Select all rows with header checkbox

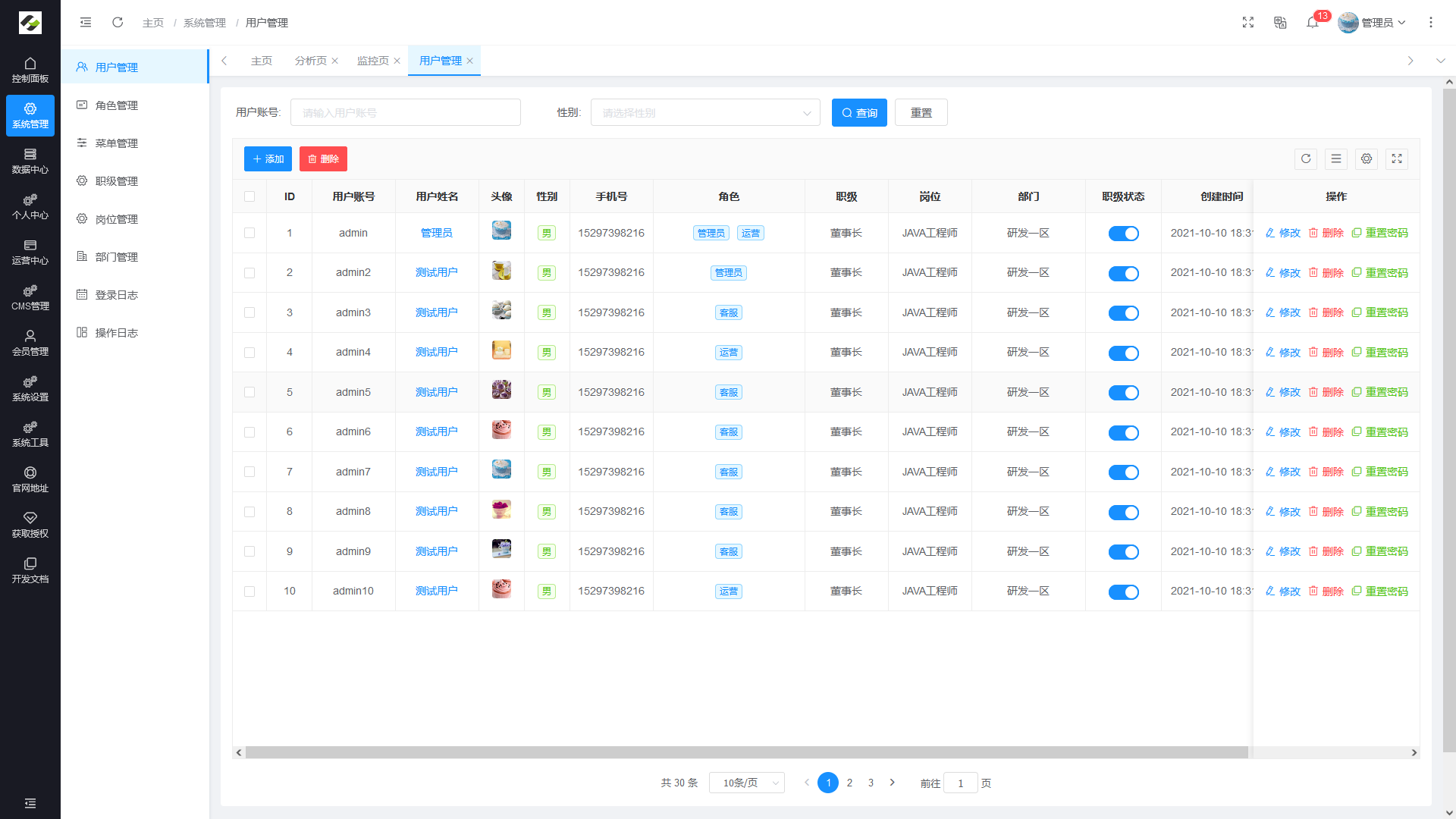coord(249,196)
